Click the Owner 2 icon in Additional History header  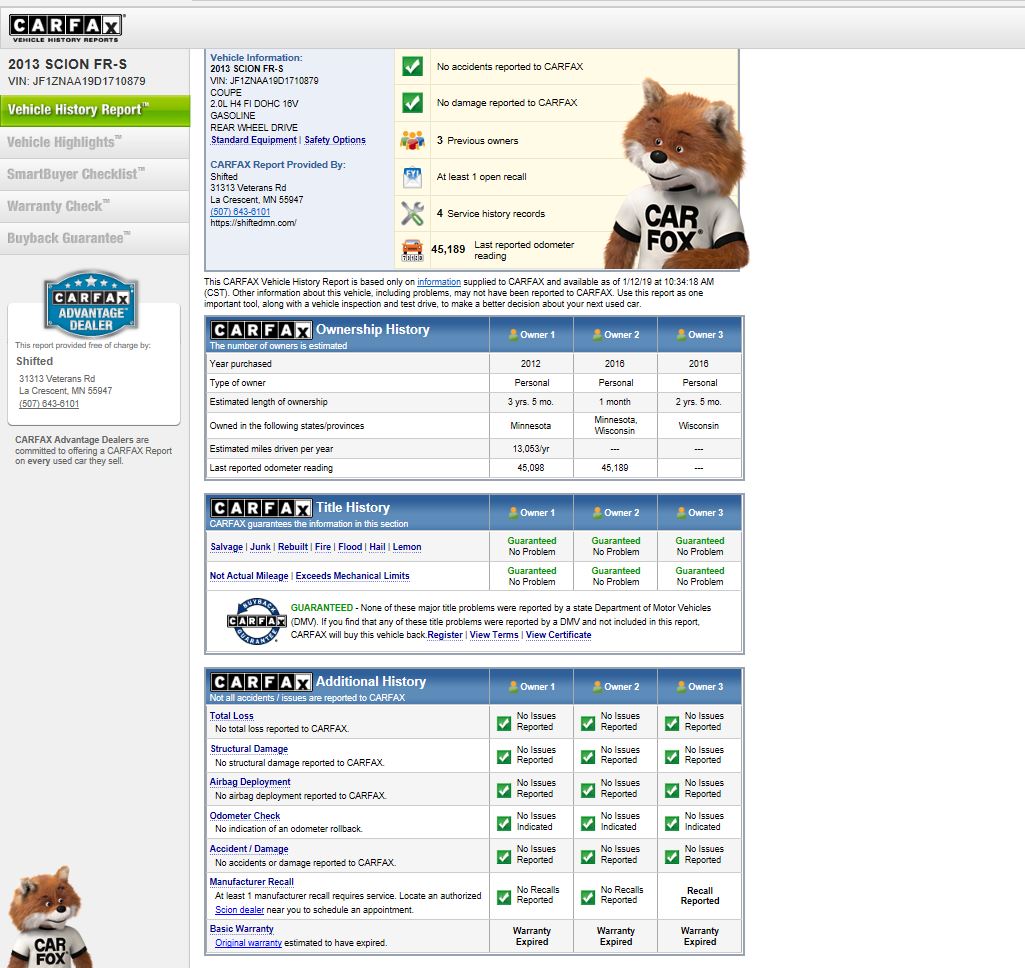click(x=597, y=687)
